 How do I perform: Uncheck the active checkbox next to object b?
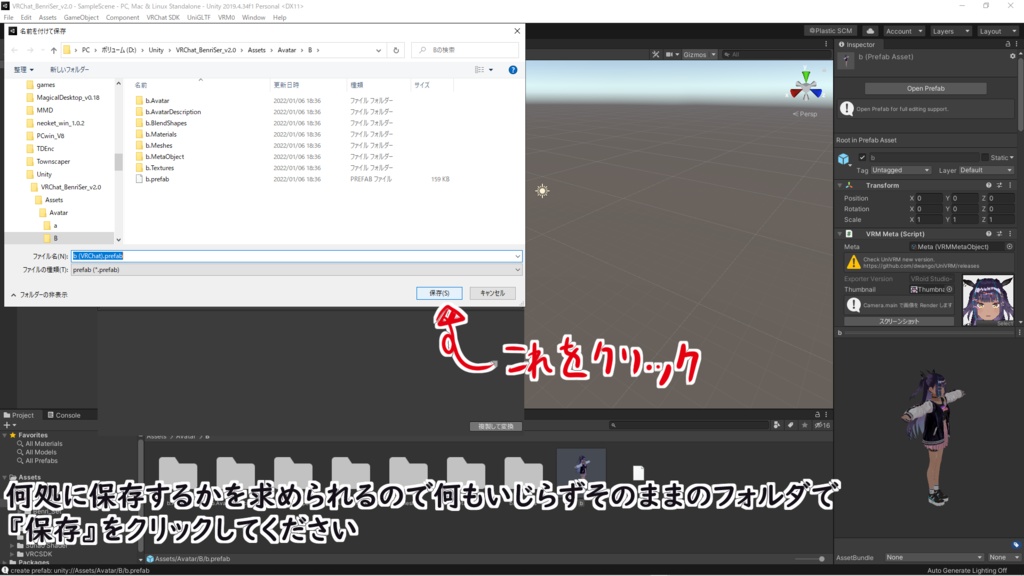862,157
